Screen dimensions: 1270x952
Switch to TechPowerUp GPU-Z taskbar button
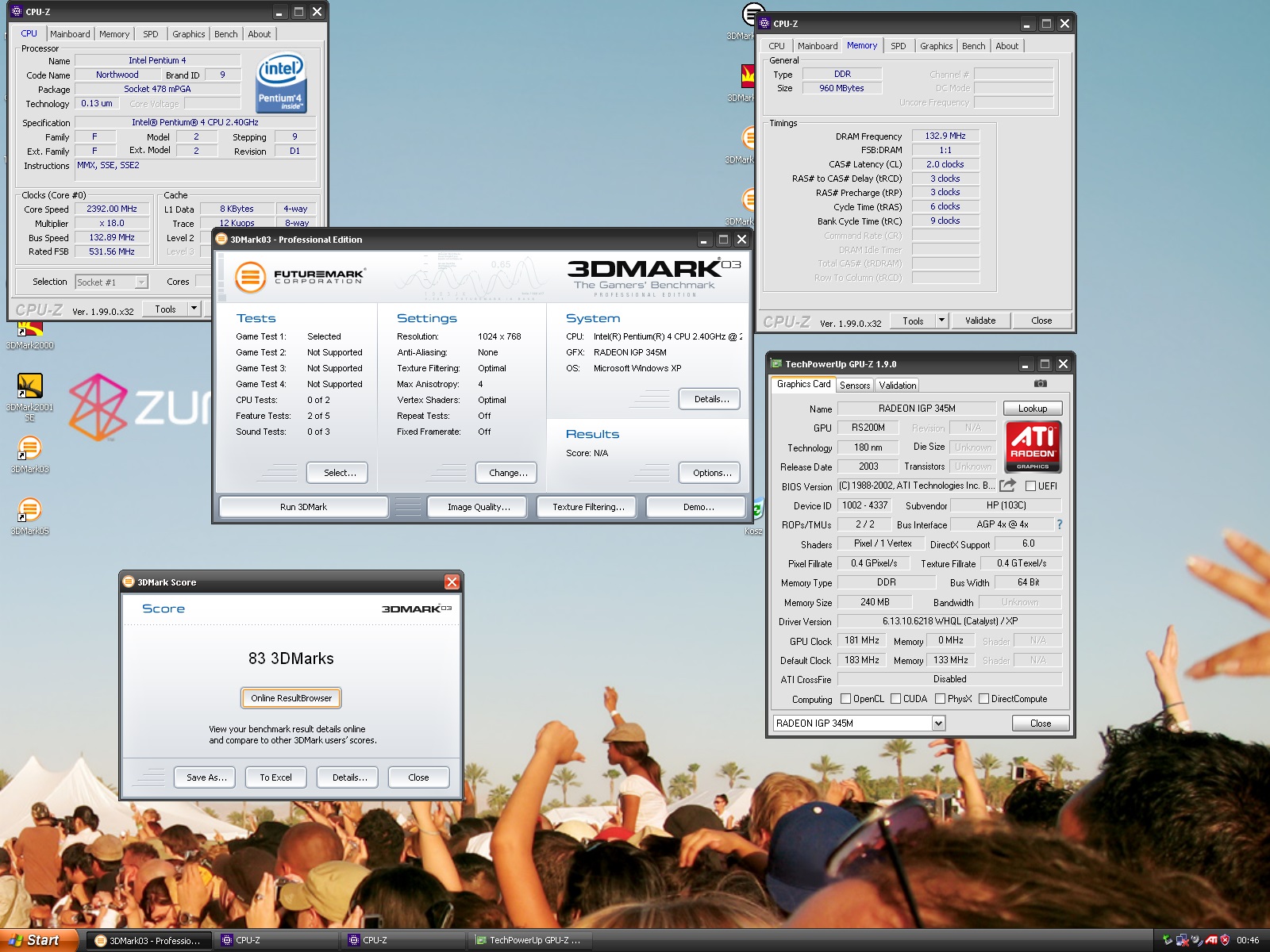click(x=530, y=940)
